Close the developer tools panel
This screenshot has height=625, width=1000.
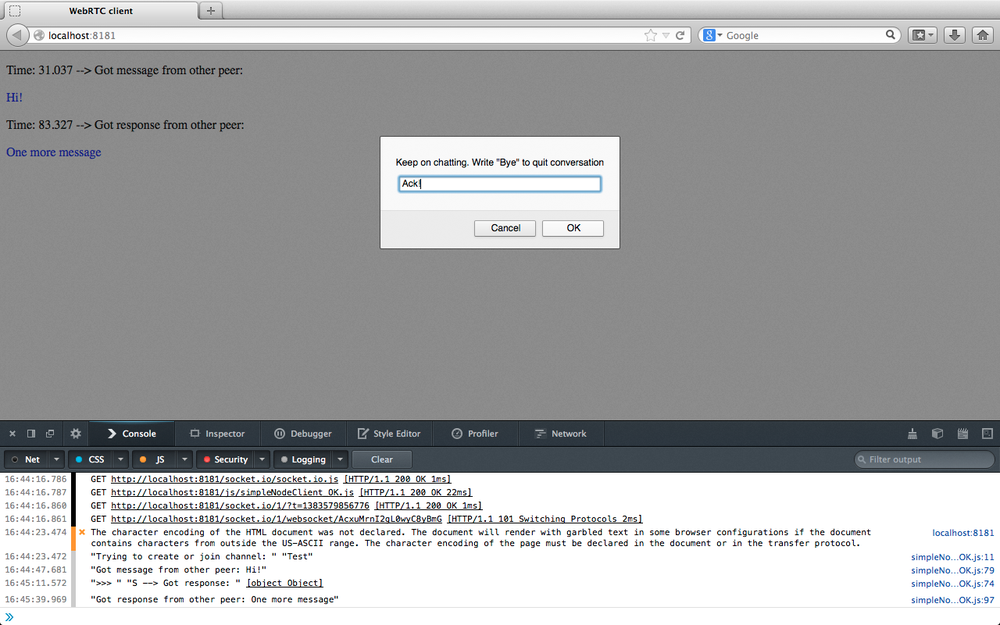coord(12,434)
